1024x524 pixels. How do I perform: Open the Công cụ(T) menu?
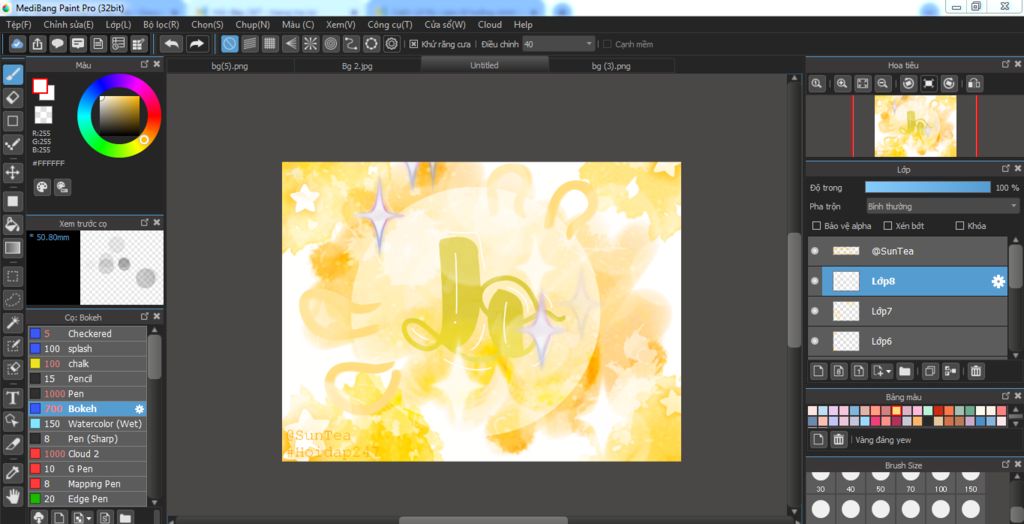(x=390, y=25)
